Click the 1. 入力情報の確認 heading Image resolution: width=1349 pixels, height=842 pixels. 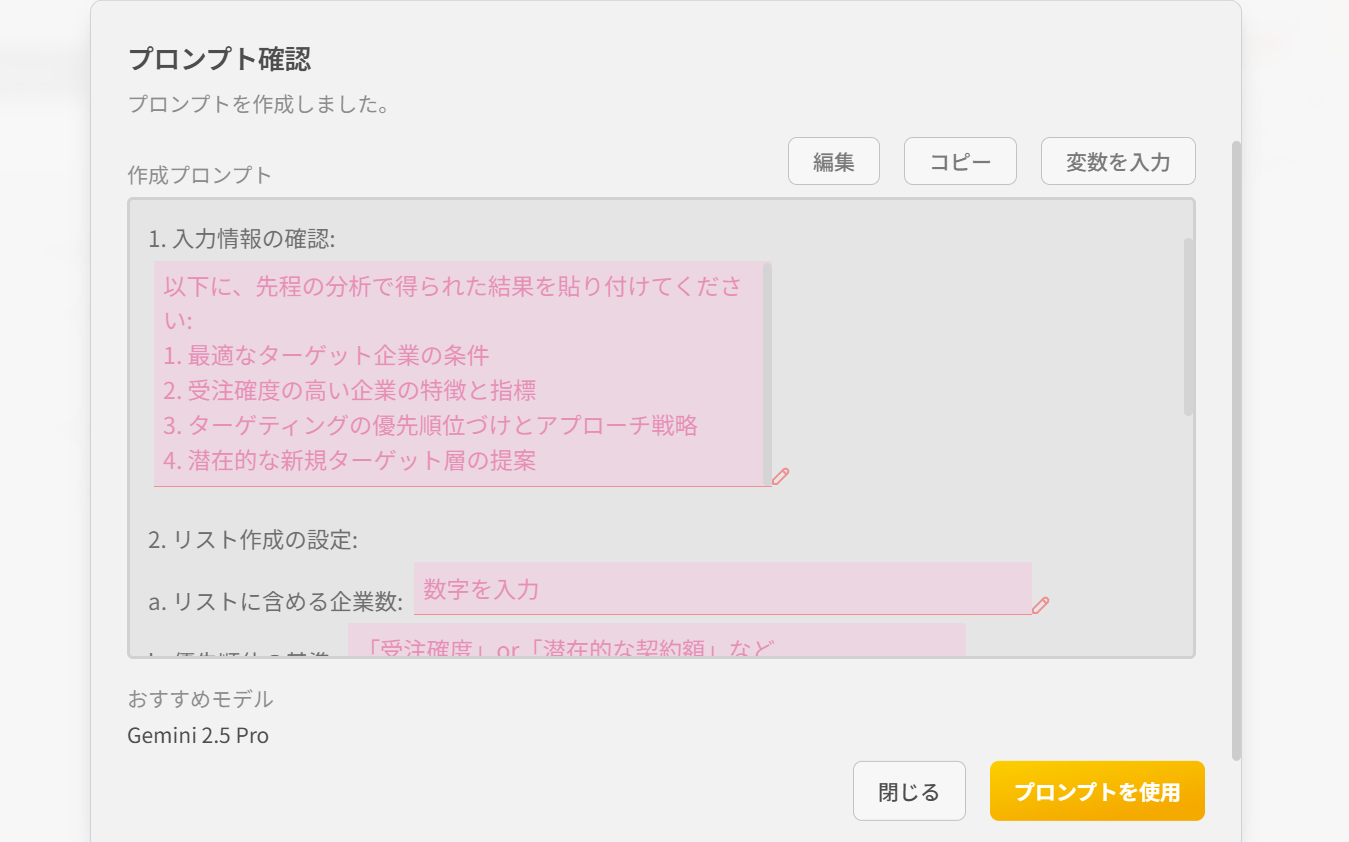[x=241, y=239]
